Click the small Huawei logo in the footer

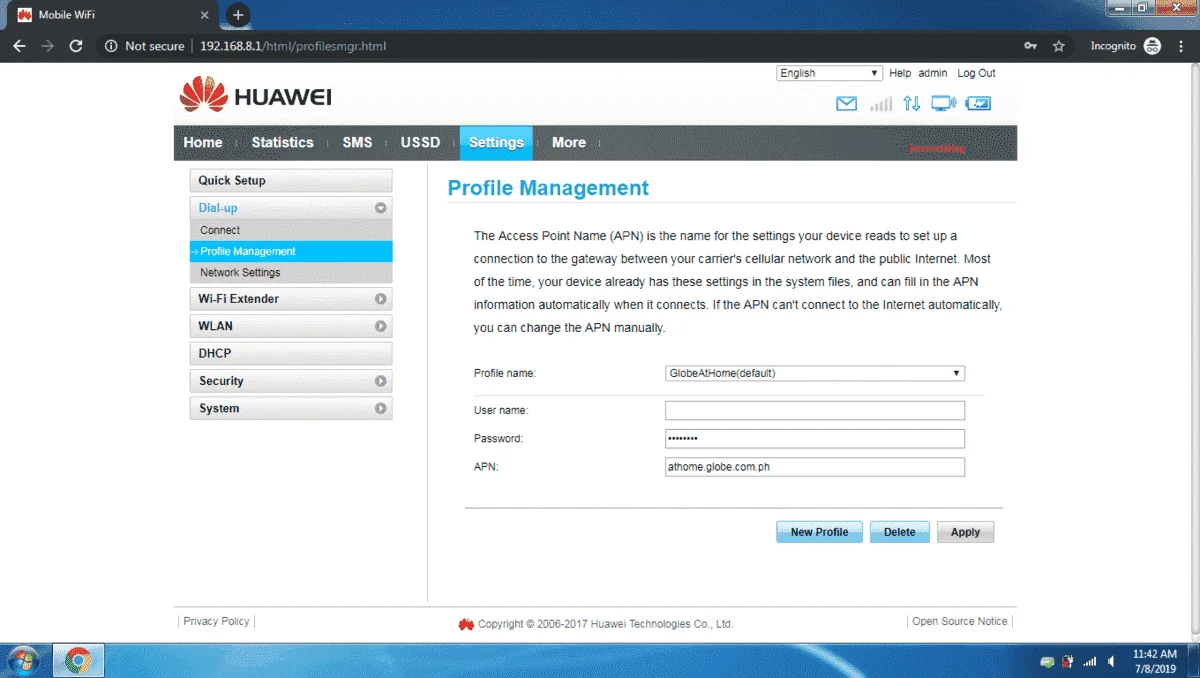point(466,624)
